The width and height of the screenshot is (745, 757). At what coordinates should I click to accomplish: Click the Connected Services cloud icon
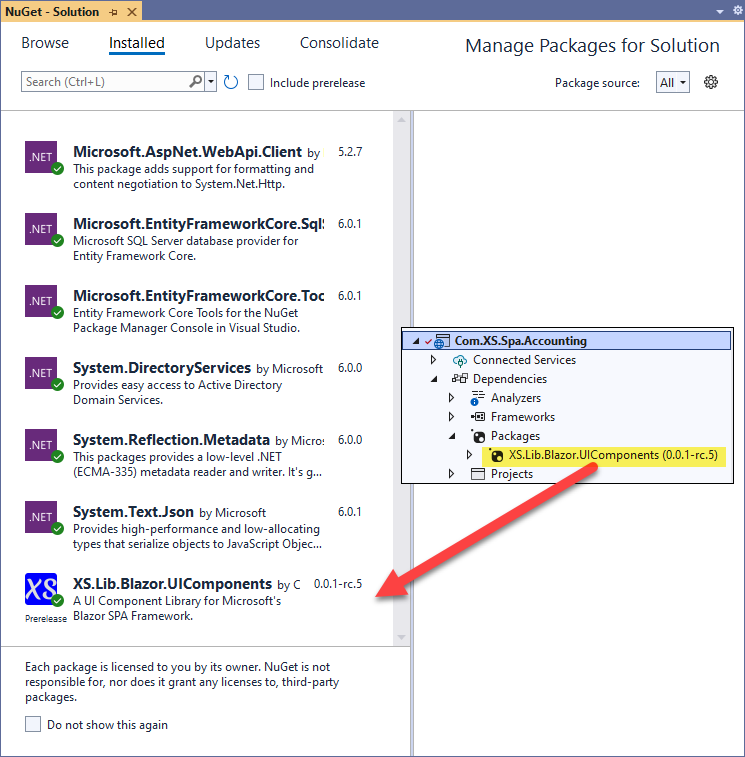460,360
